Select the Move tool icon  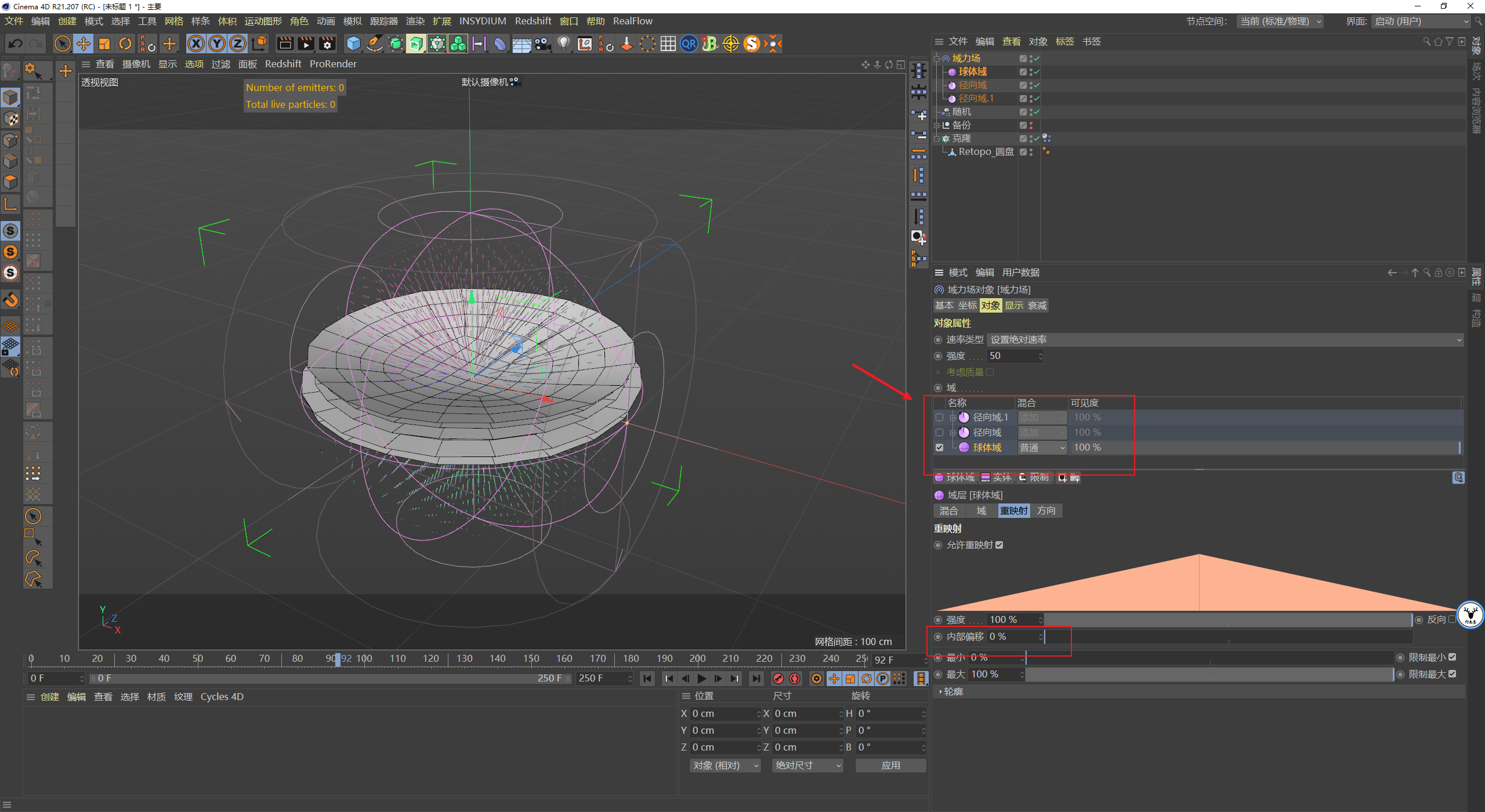(84, 43)
